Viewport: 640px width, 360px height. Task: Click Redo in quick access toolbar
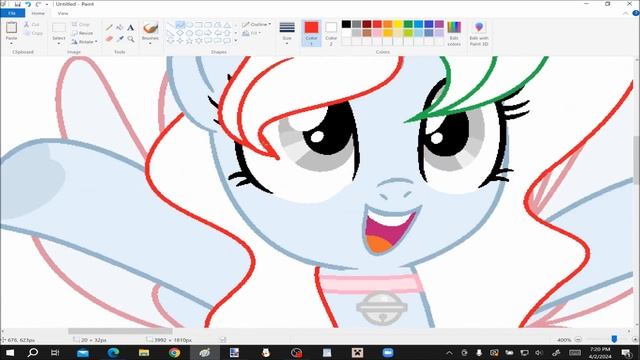(38, 4)
